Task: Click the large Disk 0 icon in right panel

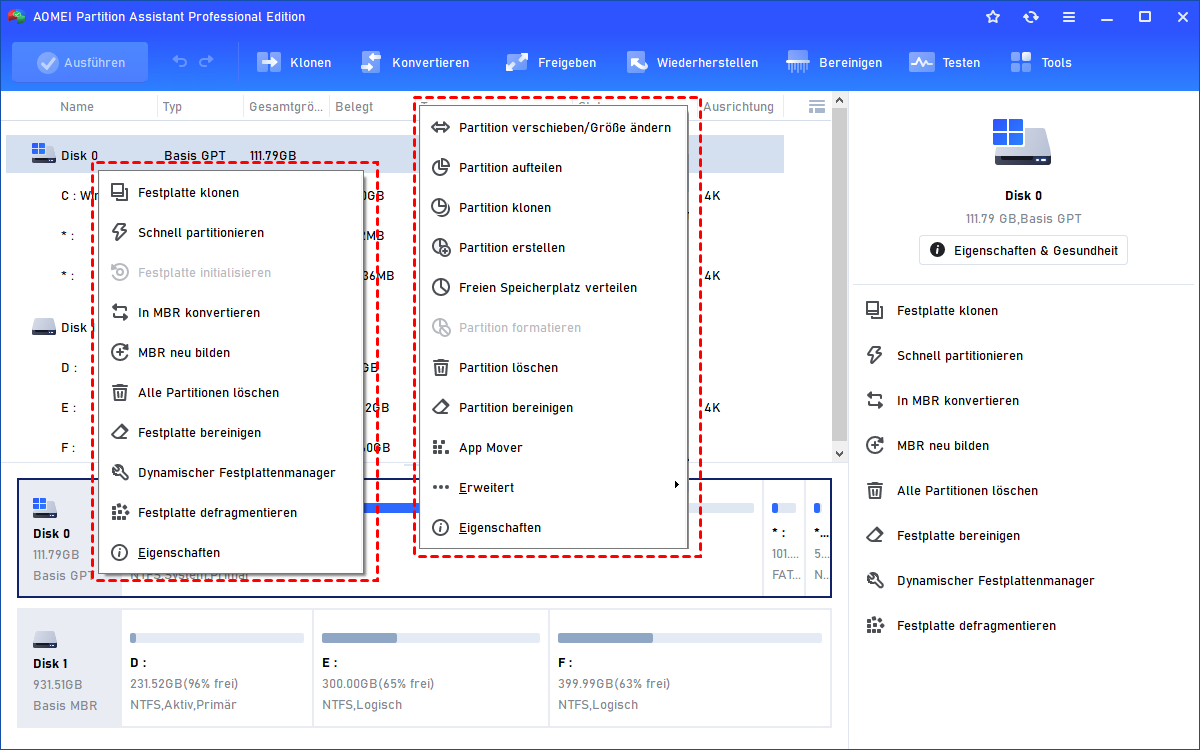Action: click(x=1022, y=142)
